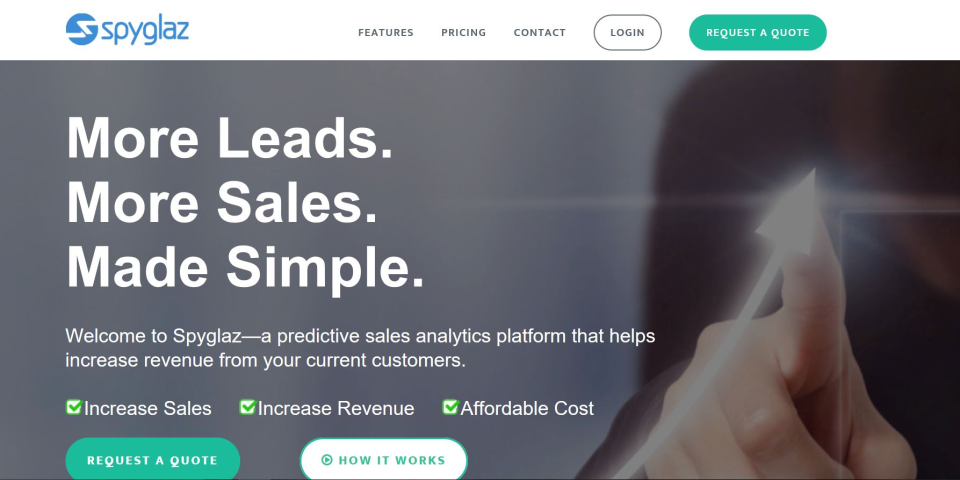
Task: Click the play icon in How It Works
Action: (x=326, y=460)
